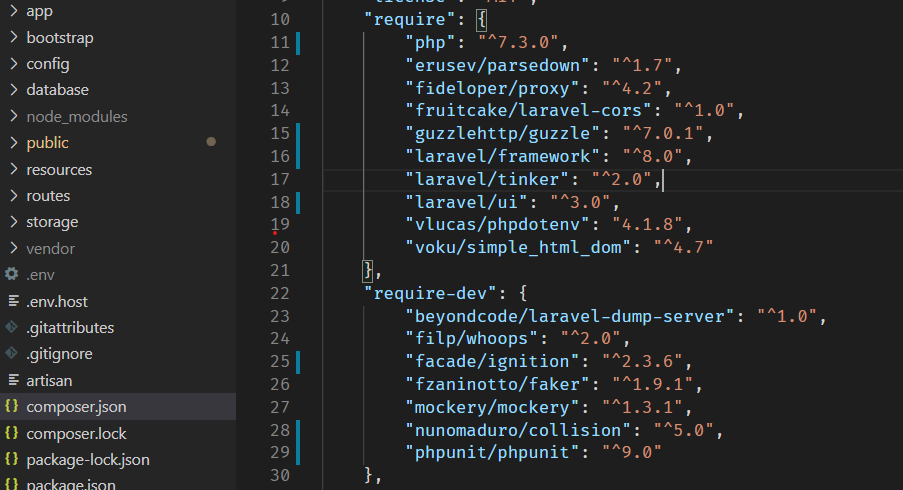The height and width of the screenshot is (490, 903).
Task: Select the public folder
Action: 47,143
